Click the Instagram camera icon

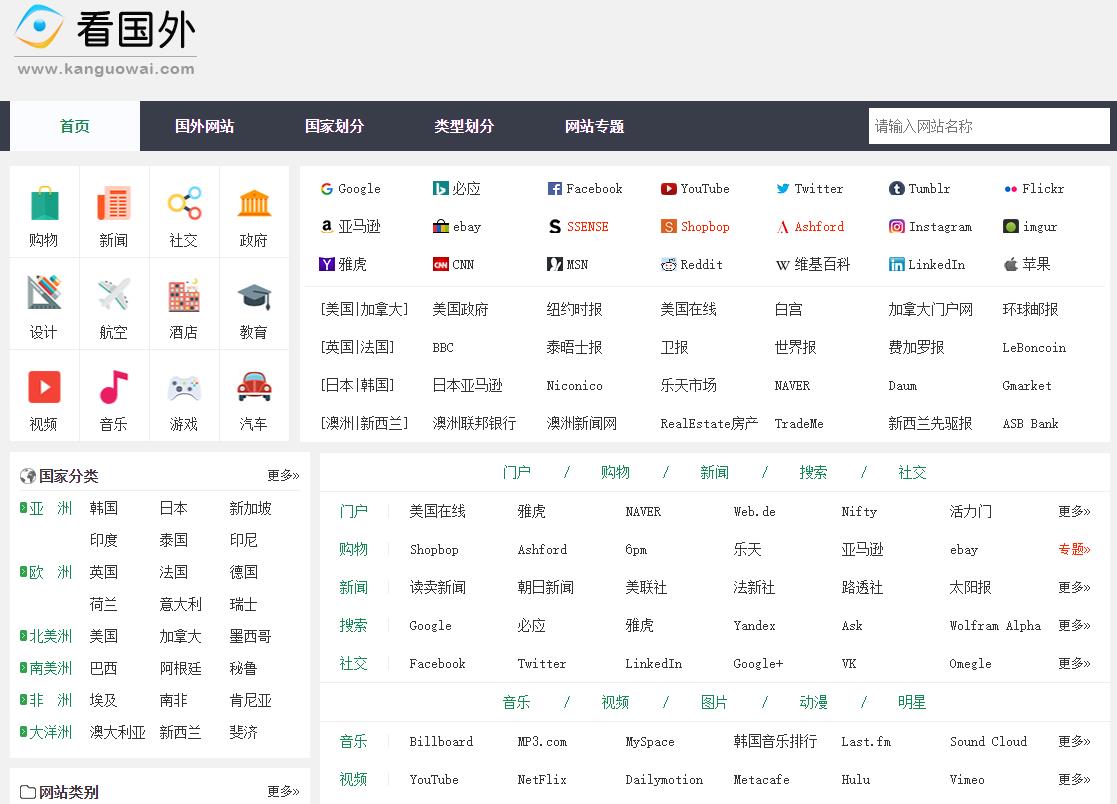pyautogui.click(x=896, y=226)
